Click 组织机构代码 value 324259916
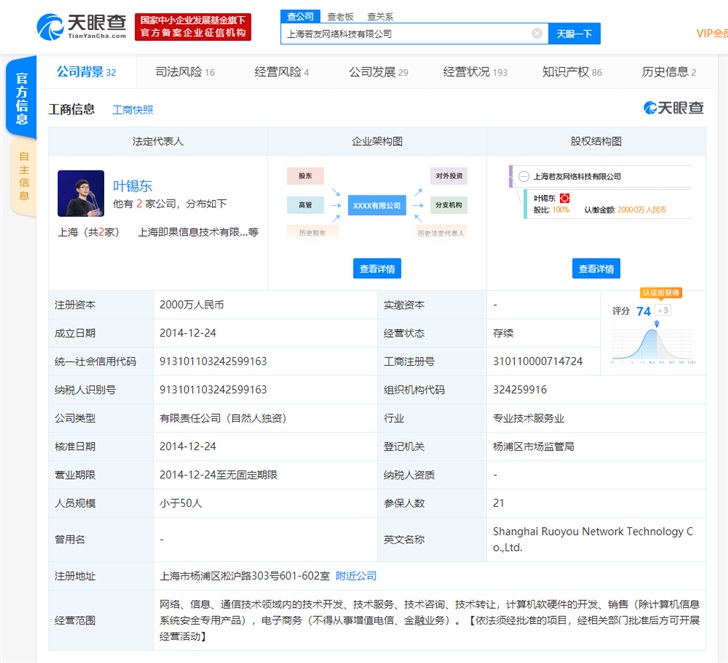This screenshot has width=728, height=663. coord(520,390)
